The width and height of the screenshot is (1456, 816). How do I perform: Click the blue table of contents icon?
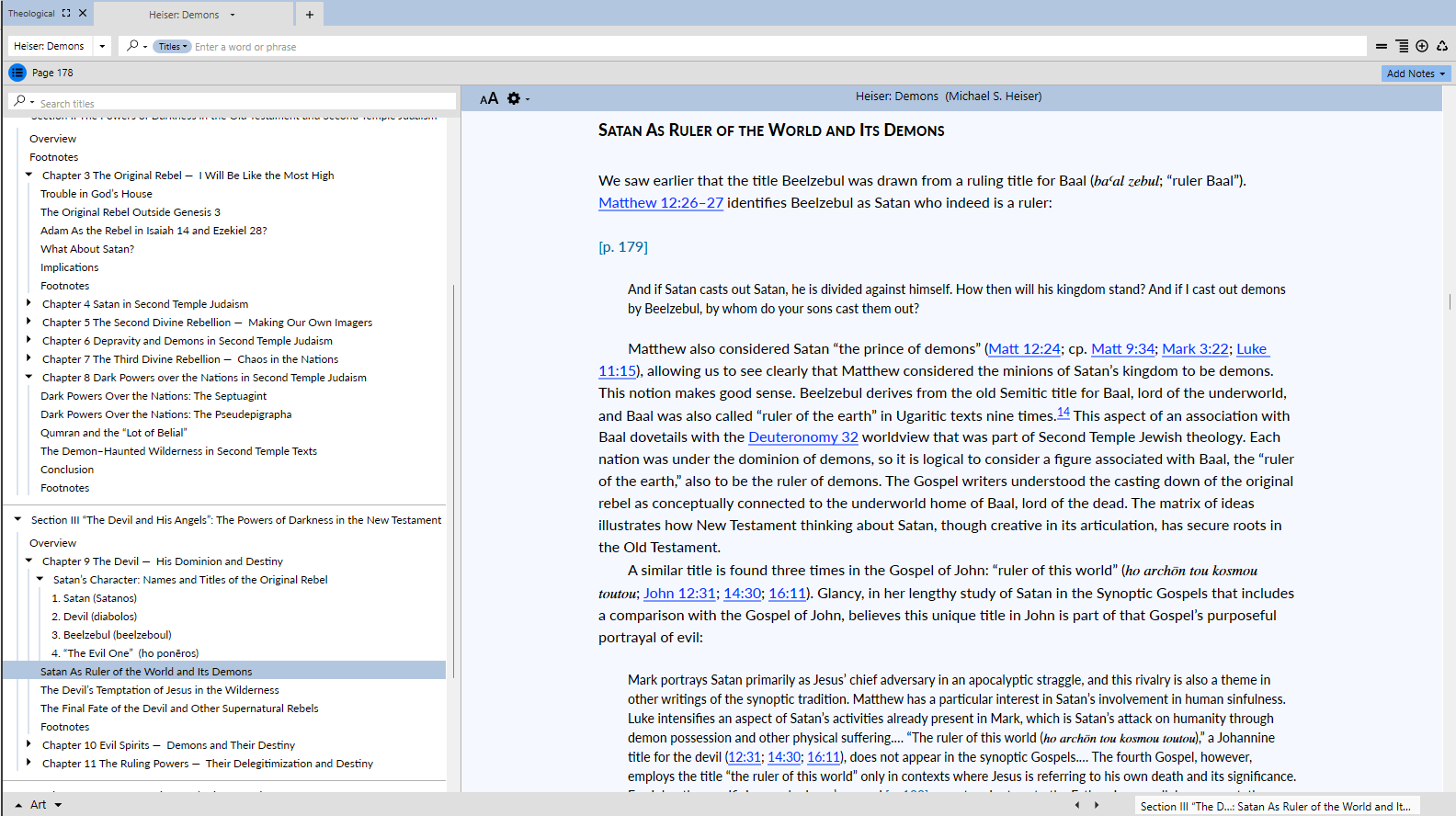pyautogui.click(x=17, y=73)
